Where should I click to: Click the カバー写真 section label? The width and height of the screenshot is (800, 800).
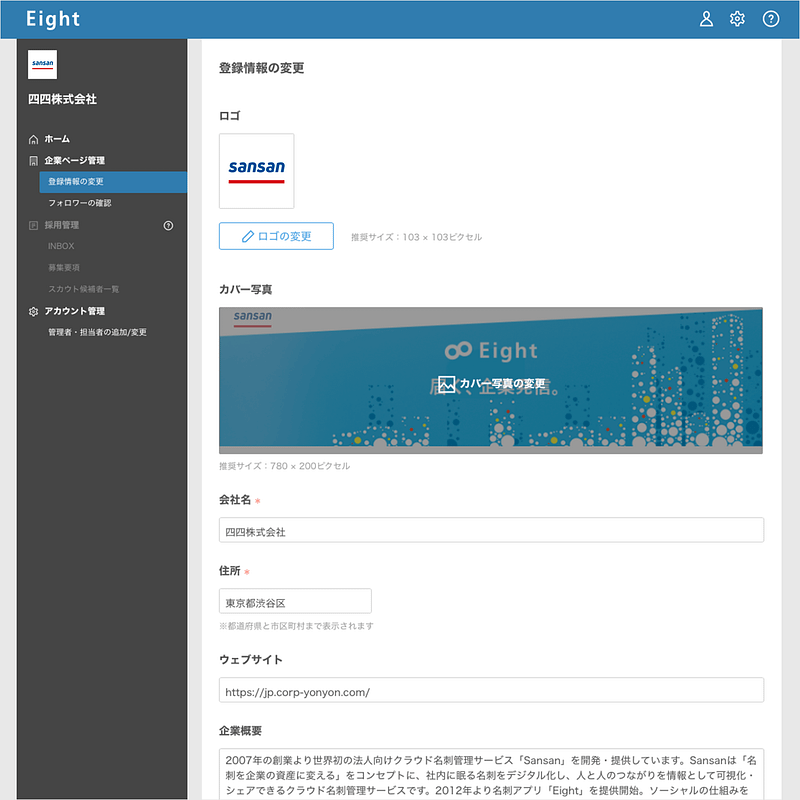point(245,290)
